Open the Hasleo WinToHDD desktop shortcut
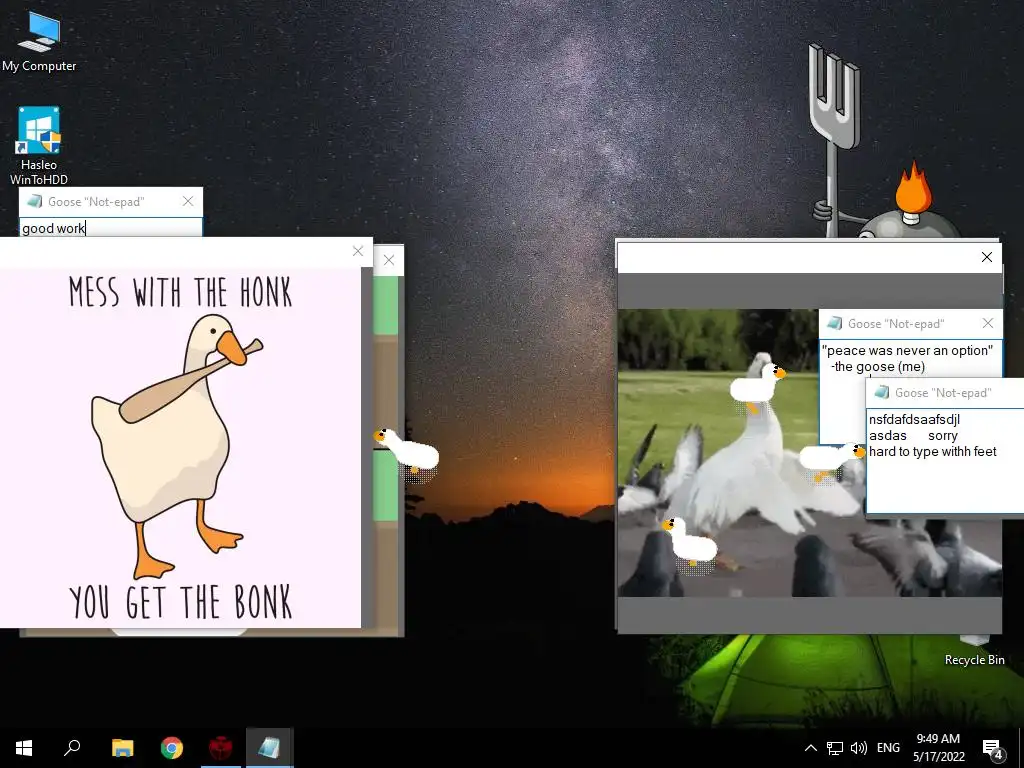 (39, 145)
